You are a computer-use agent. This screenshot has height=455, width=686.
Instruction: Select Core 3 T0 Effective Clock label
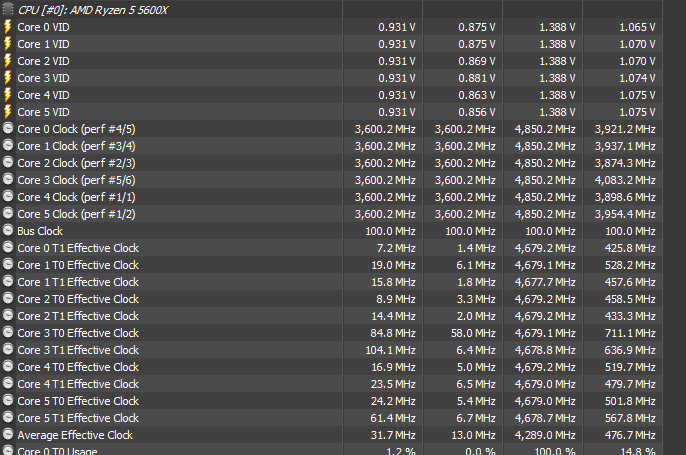pyautogui.click(x=78, y=333)
